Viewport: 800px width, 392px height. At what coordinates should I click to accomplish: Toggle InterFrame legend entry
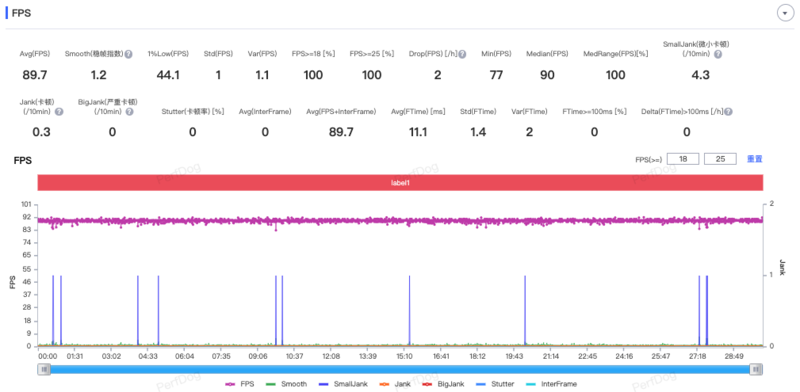pyautogui.click(x=552, y=384)
